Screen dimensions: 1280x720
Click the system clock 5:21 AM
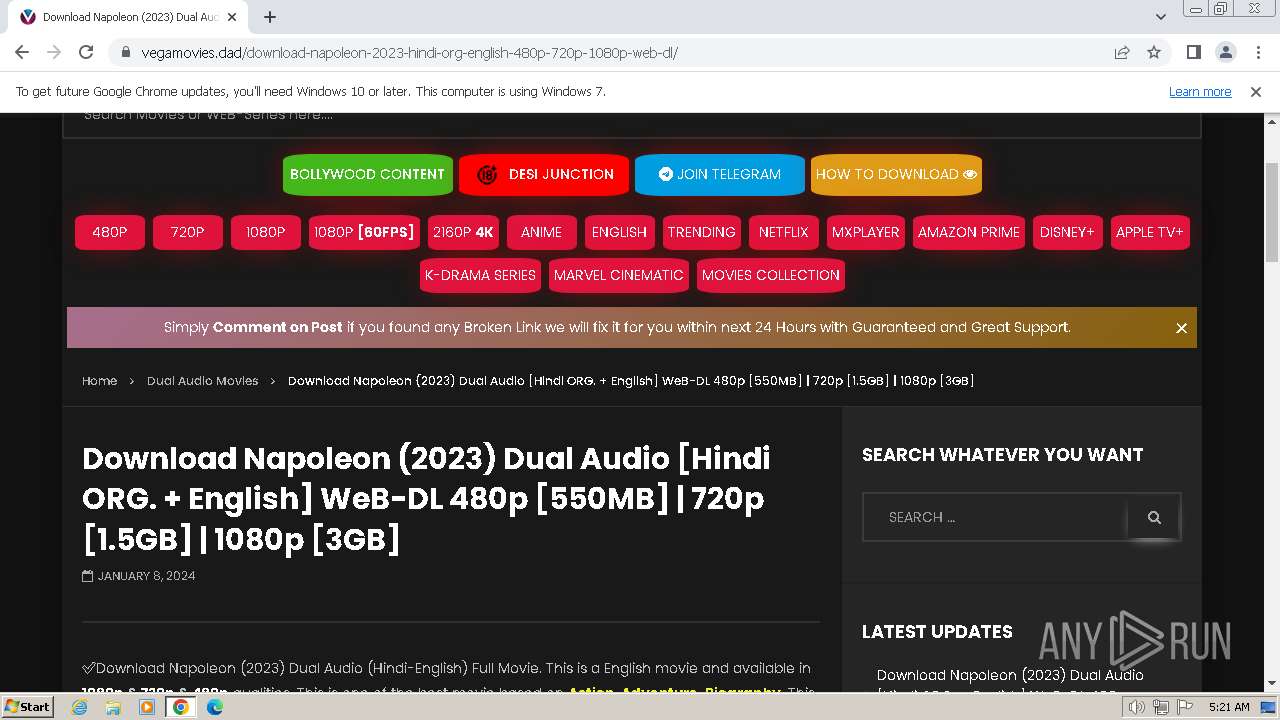click(1229, 707)
